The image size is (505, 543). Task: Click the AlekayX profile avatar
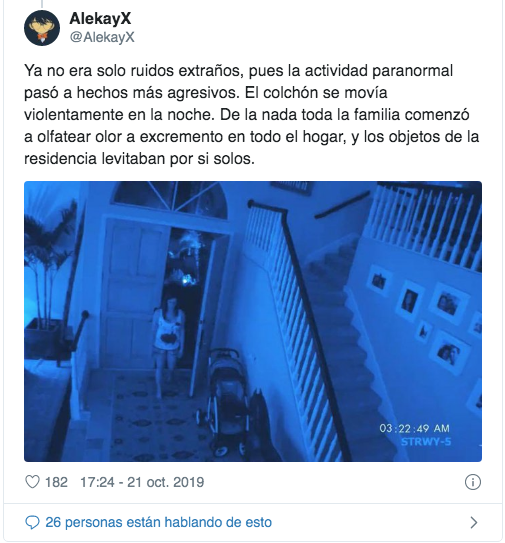tap(42, 28)
